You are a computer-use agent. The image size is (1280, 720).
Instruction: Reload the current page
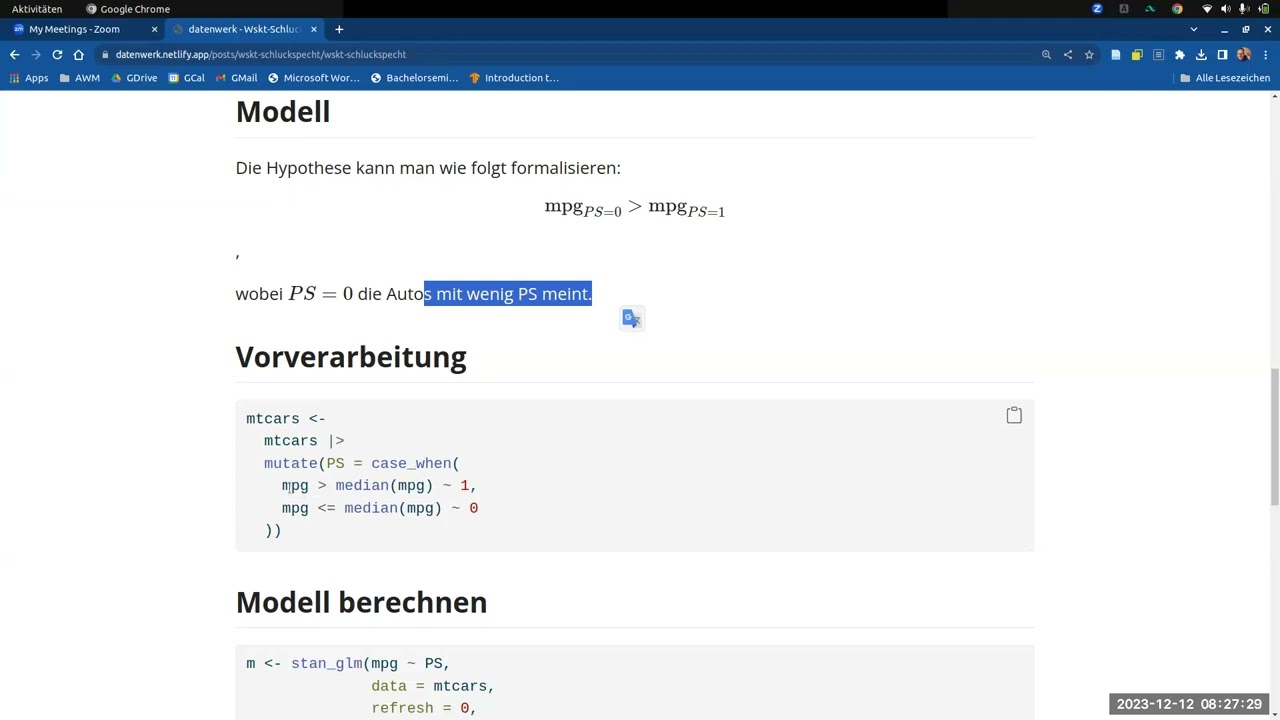click(57, 55)
